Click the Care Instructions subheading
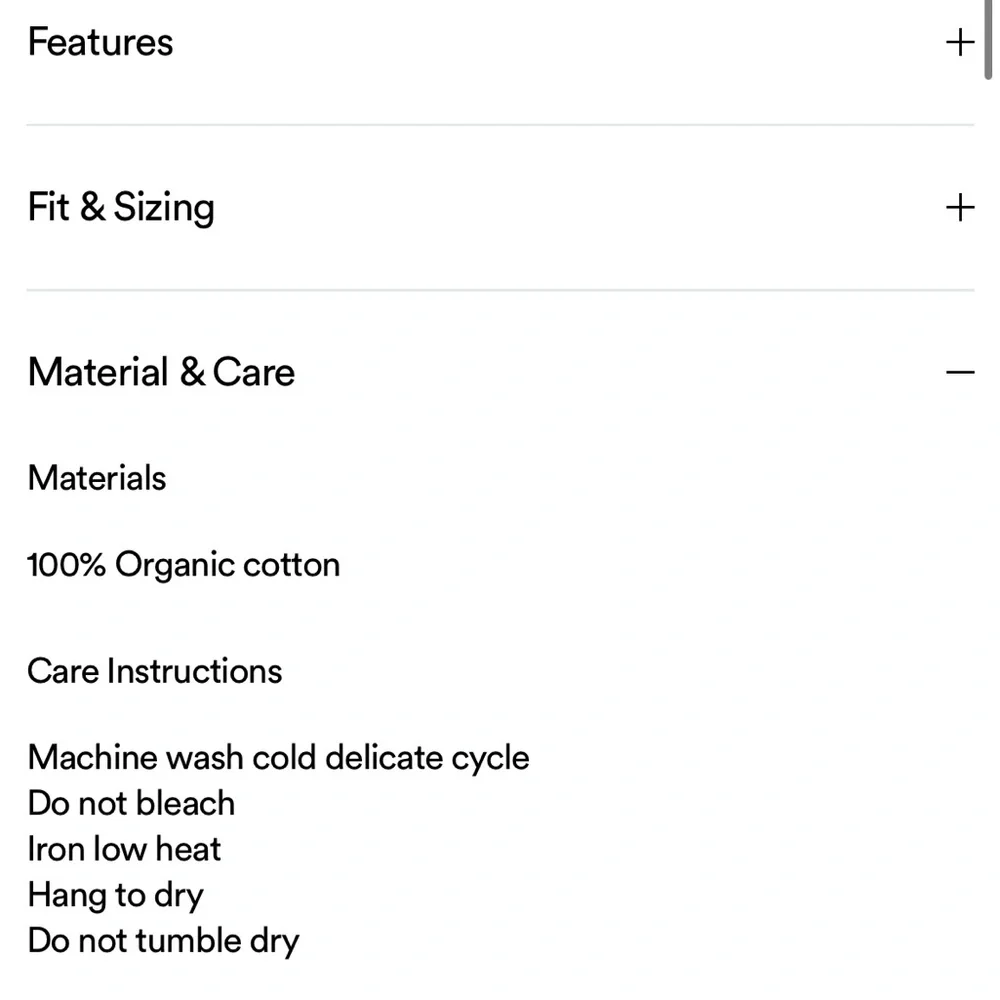 tap(155, 671)
